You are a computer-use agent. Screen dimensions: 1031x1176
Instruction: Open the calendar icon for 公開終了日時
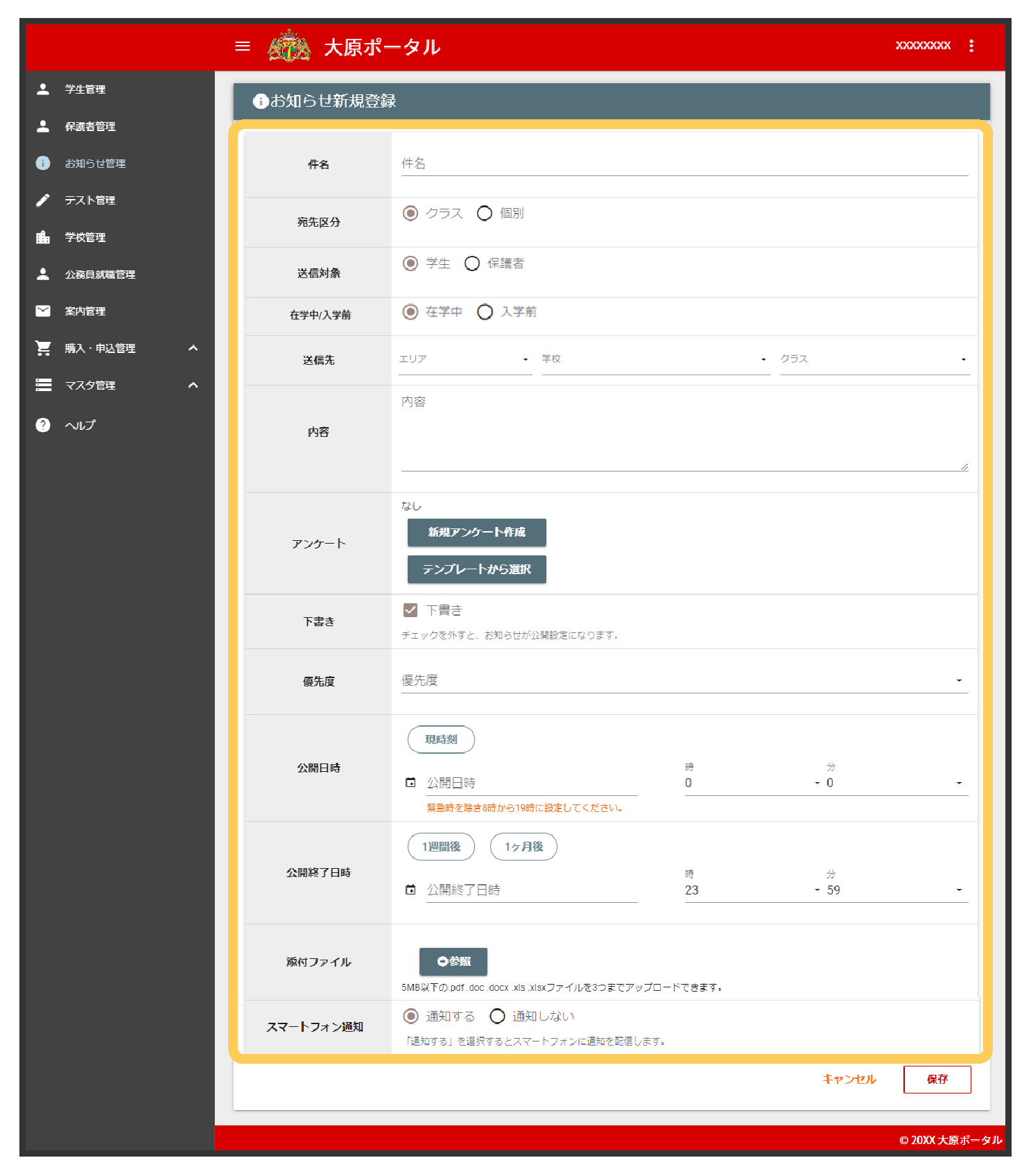[x=410, y=890]
